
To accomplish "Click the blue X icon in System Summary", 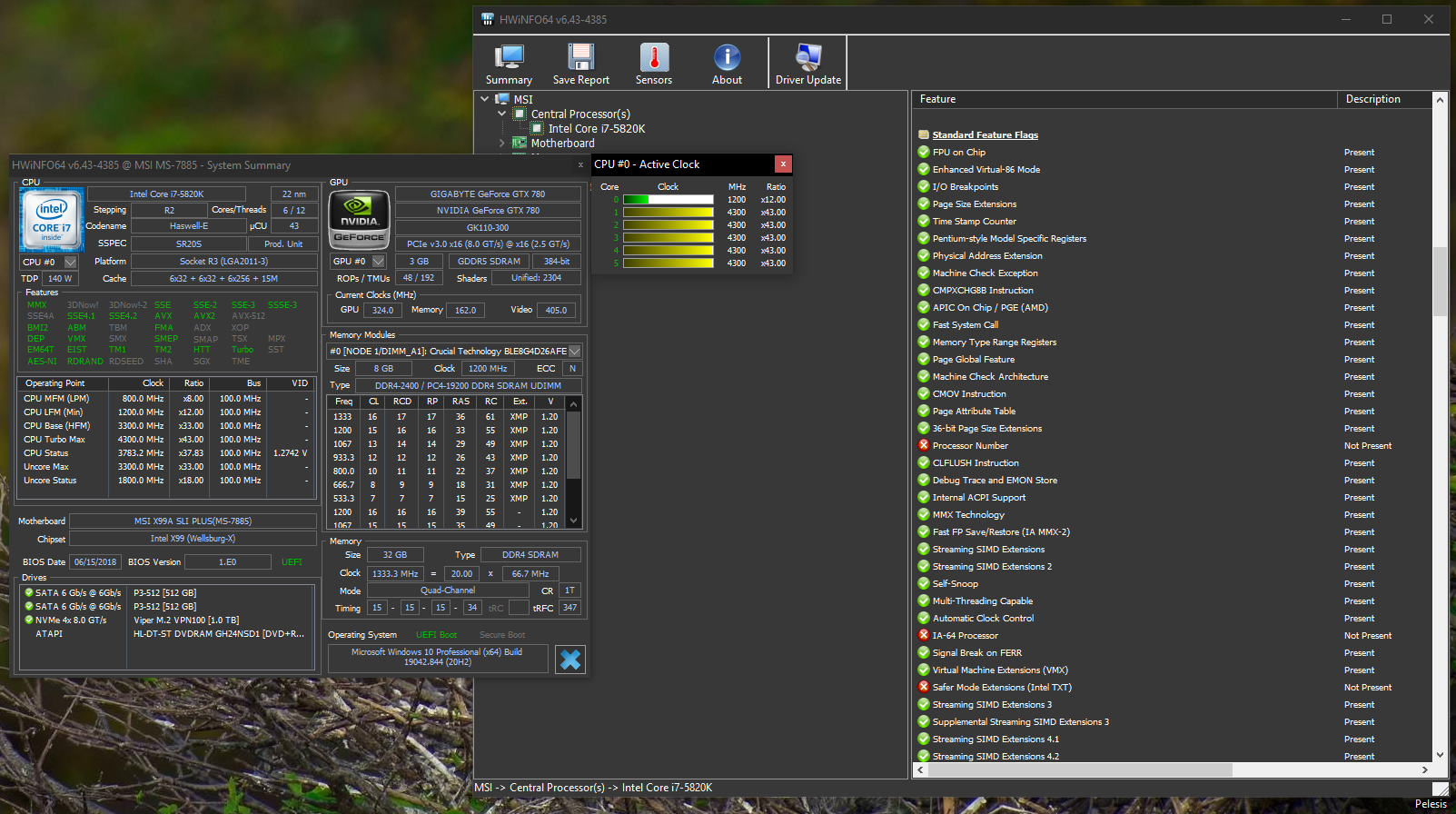I will (570, 660).
